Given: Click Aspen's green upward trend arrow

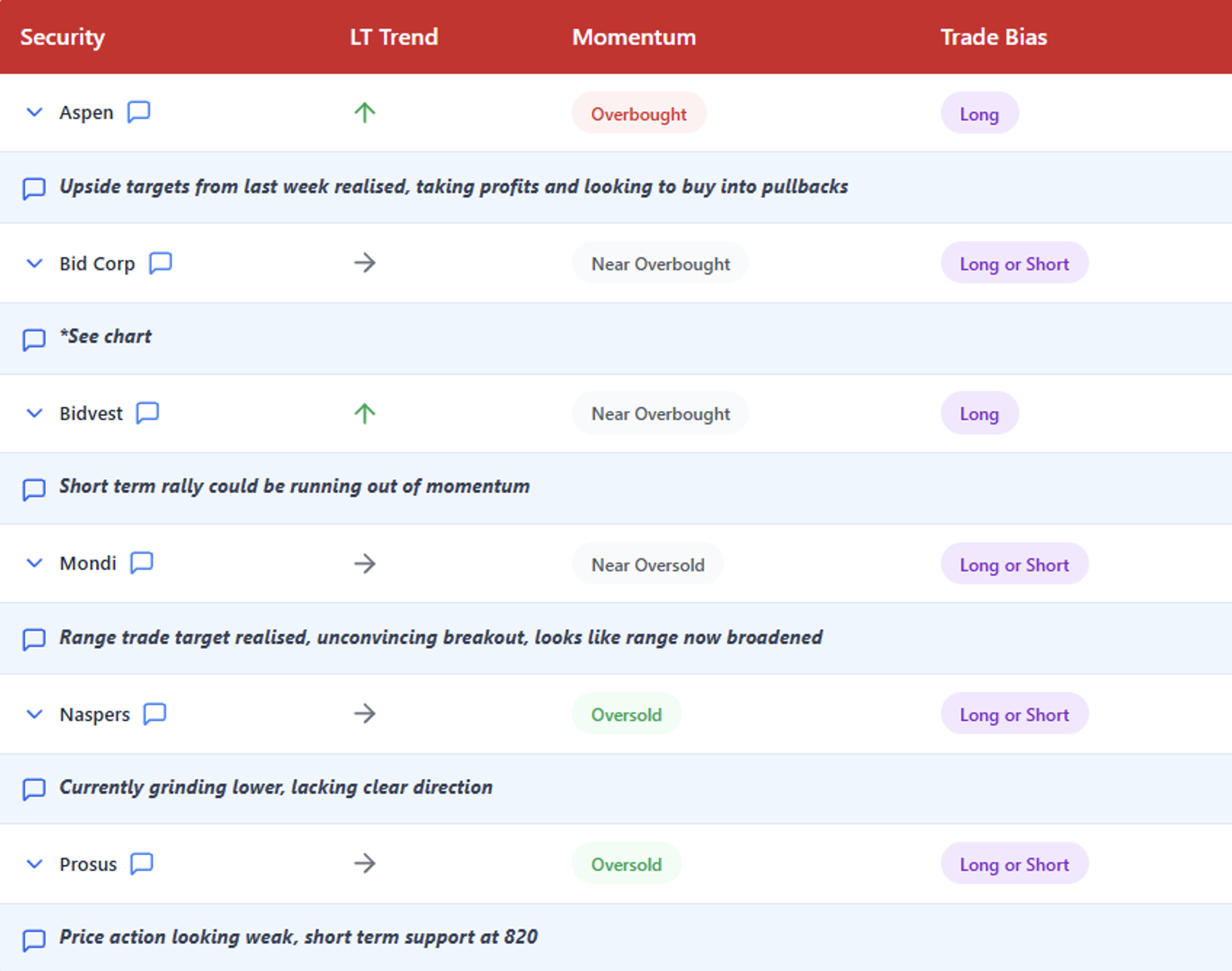Looking at the screenshot, I should pyautogui.click(x=364, y=112).
